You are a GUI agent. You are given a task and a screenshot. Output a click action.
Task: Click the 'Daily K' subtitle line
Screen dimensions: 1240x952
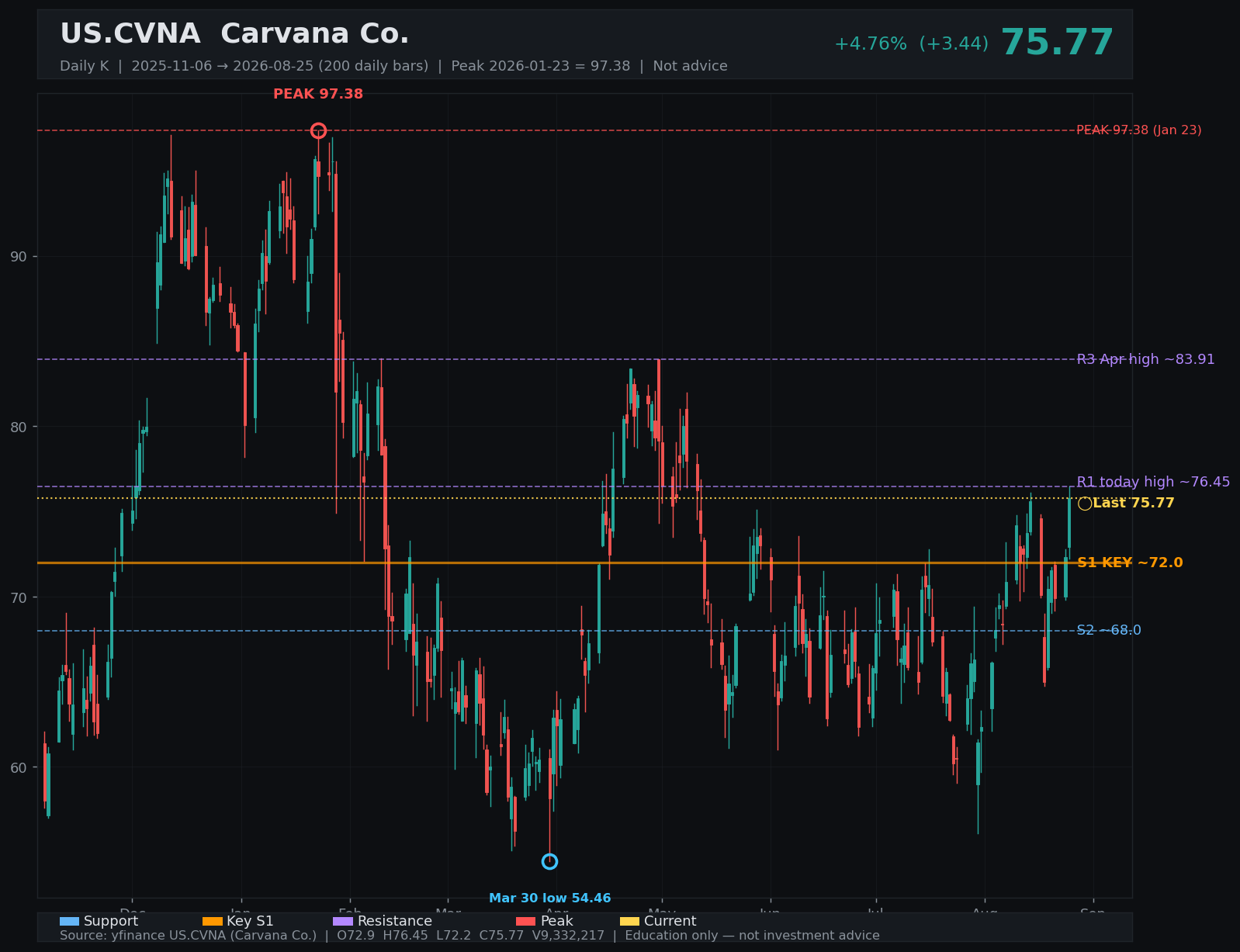393,66
